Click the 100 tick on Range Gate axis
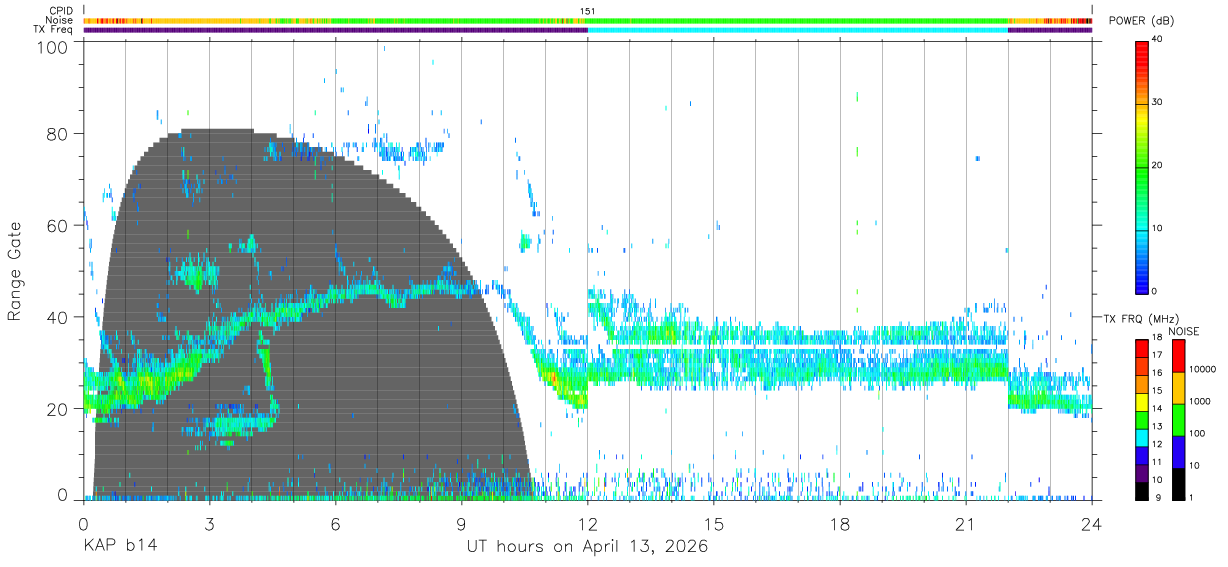Viewport: 1228px width, 567px height. pyautogui.click(x=53, y=47)
